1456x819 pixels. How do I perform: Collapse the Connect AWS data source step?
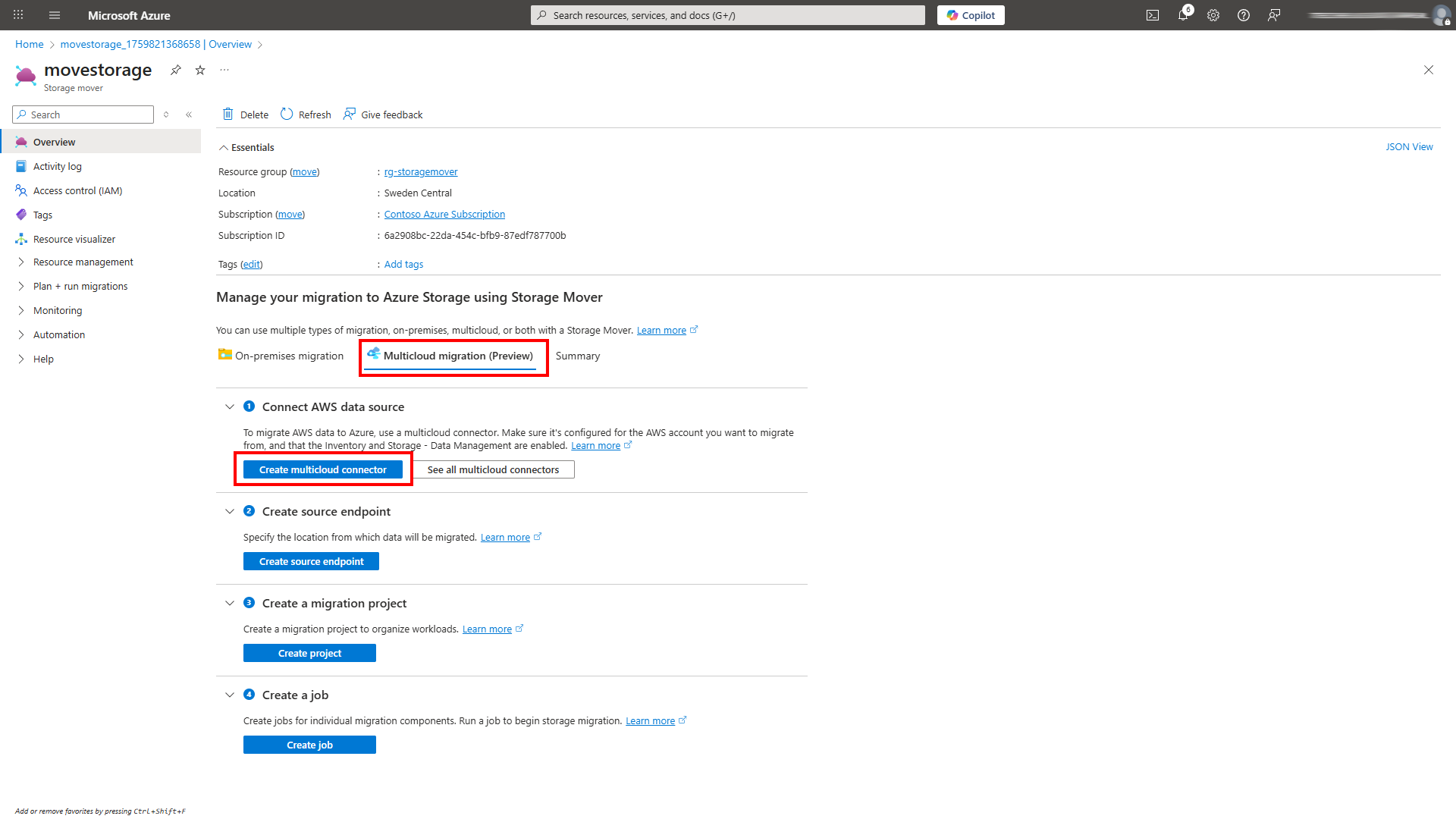(230, 406)
